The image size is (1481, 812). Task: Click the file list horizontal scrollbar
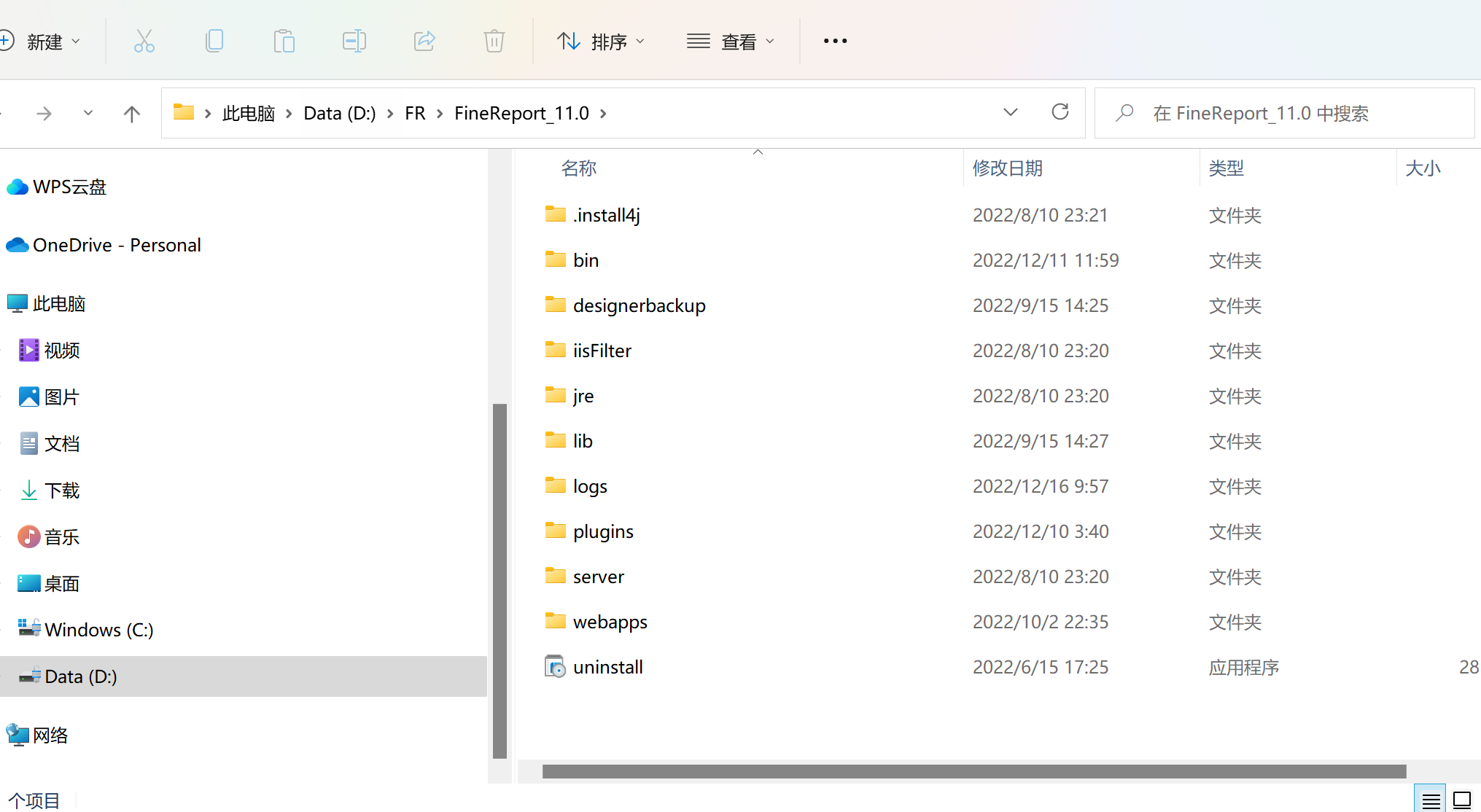(974, 771)
